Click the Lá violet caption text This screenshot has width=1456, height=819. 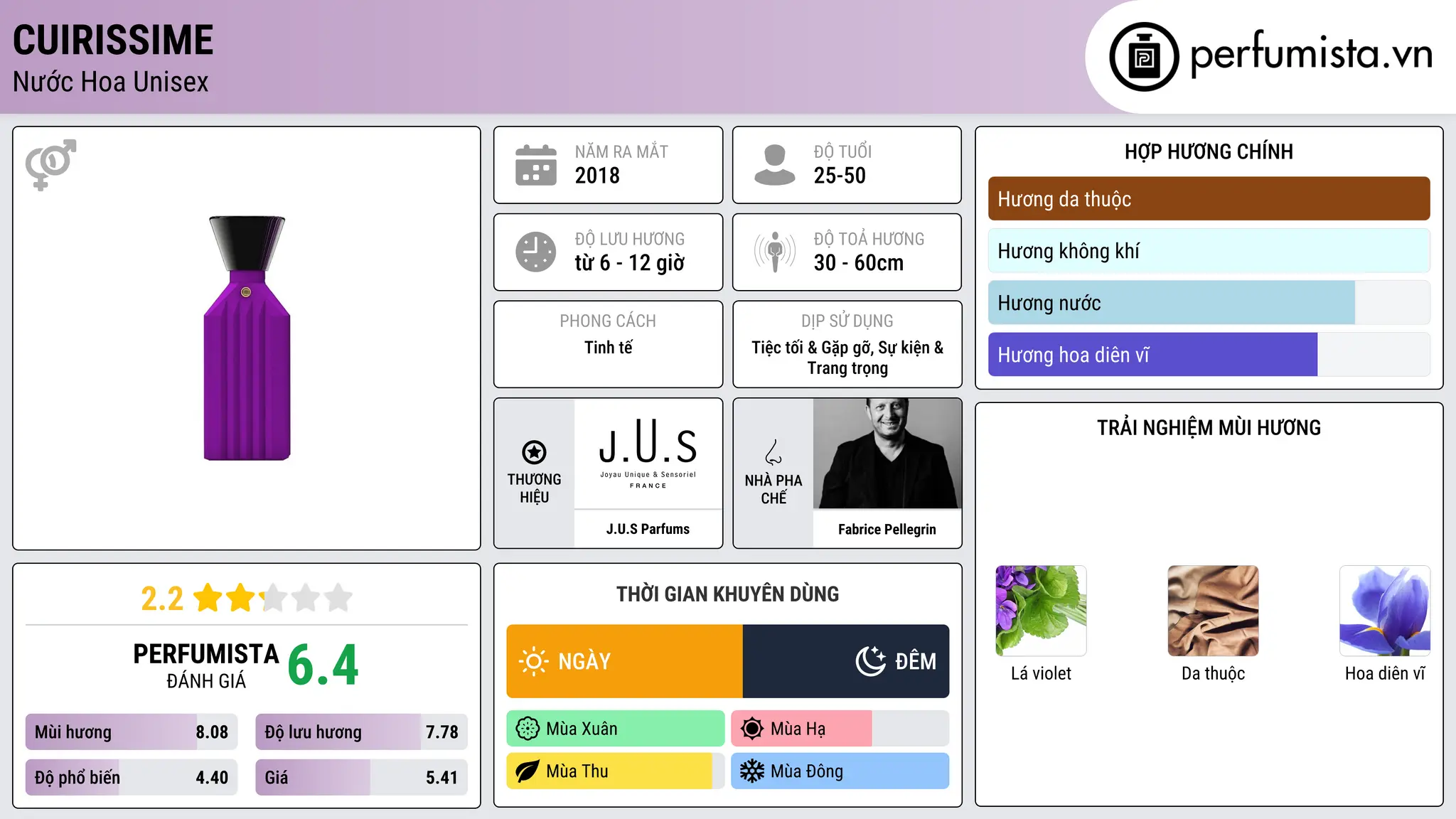(x=1041, y=673)
